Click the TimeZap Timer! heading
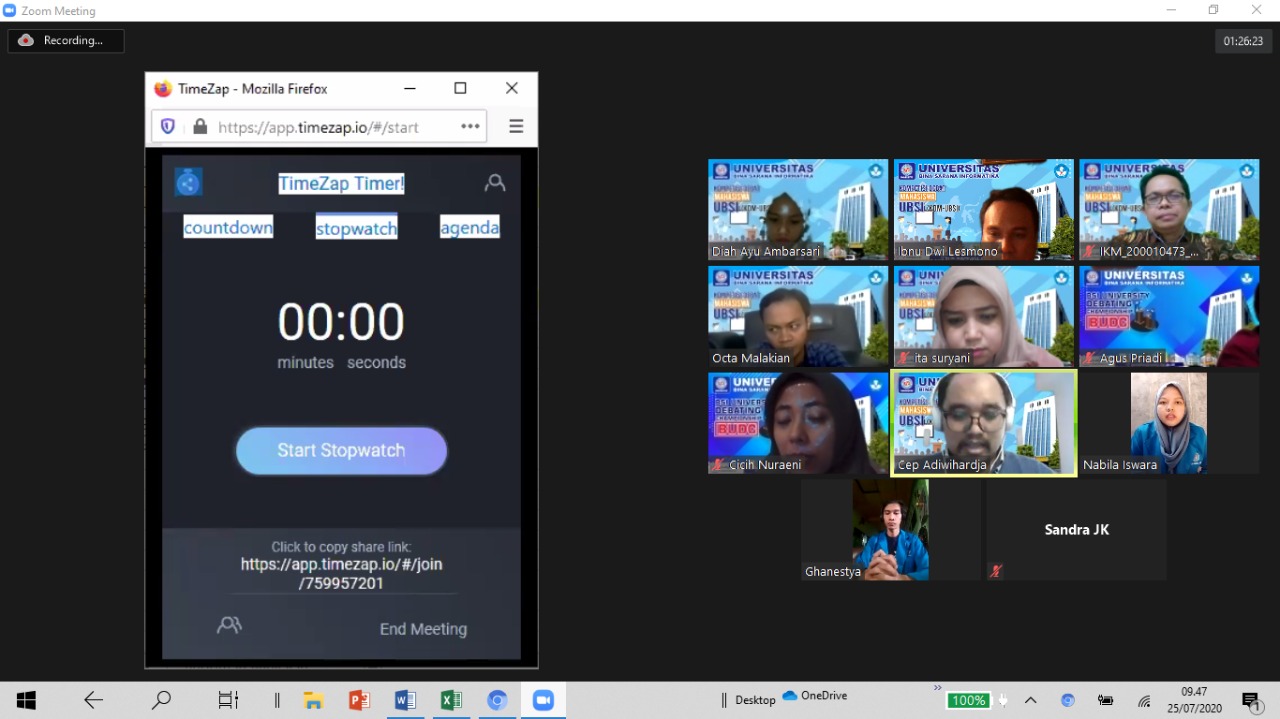This screenshot has height=719, width=1280. (341, 183)
